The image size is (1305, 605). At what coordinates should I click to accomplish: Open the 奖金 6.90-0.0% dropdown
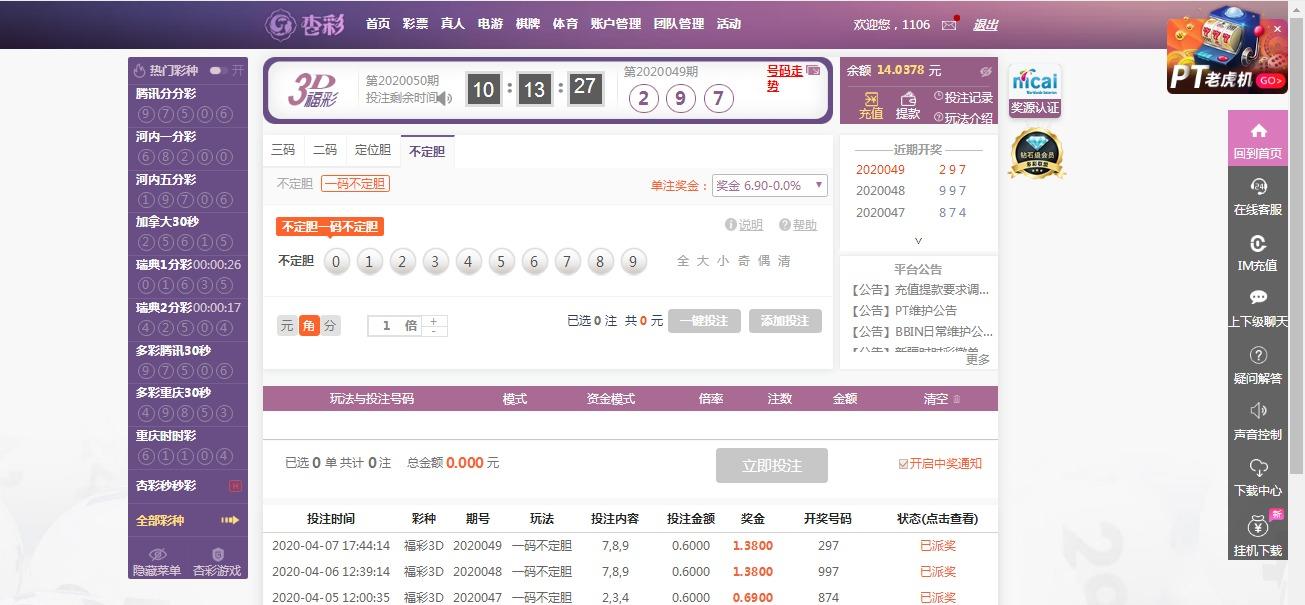point(769,185)
